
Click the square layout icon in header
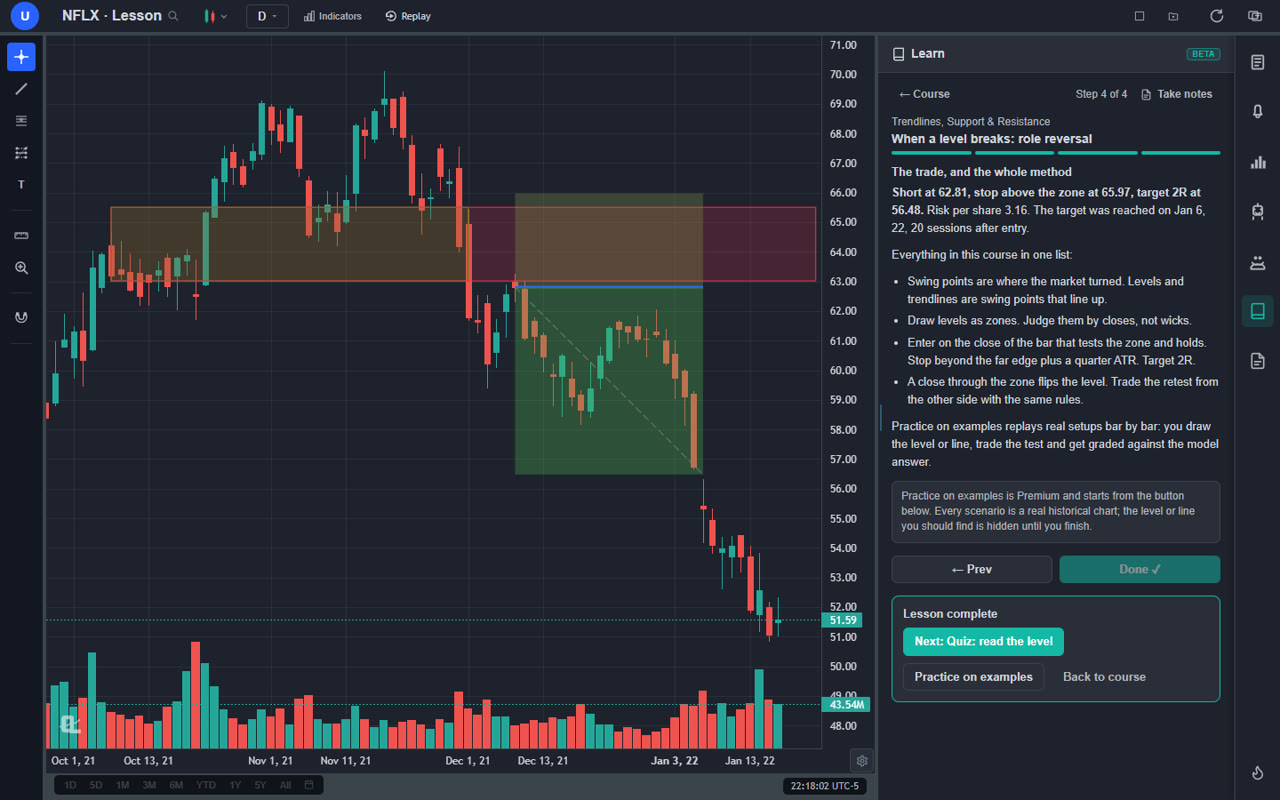click(x=1139, y=16)
